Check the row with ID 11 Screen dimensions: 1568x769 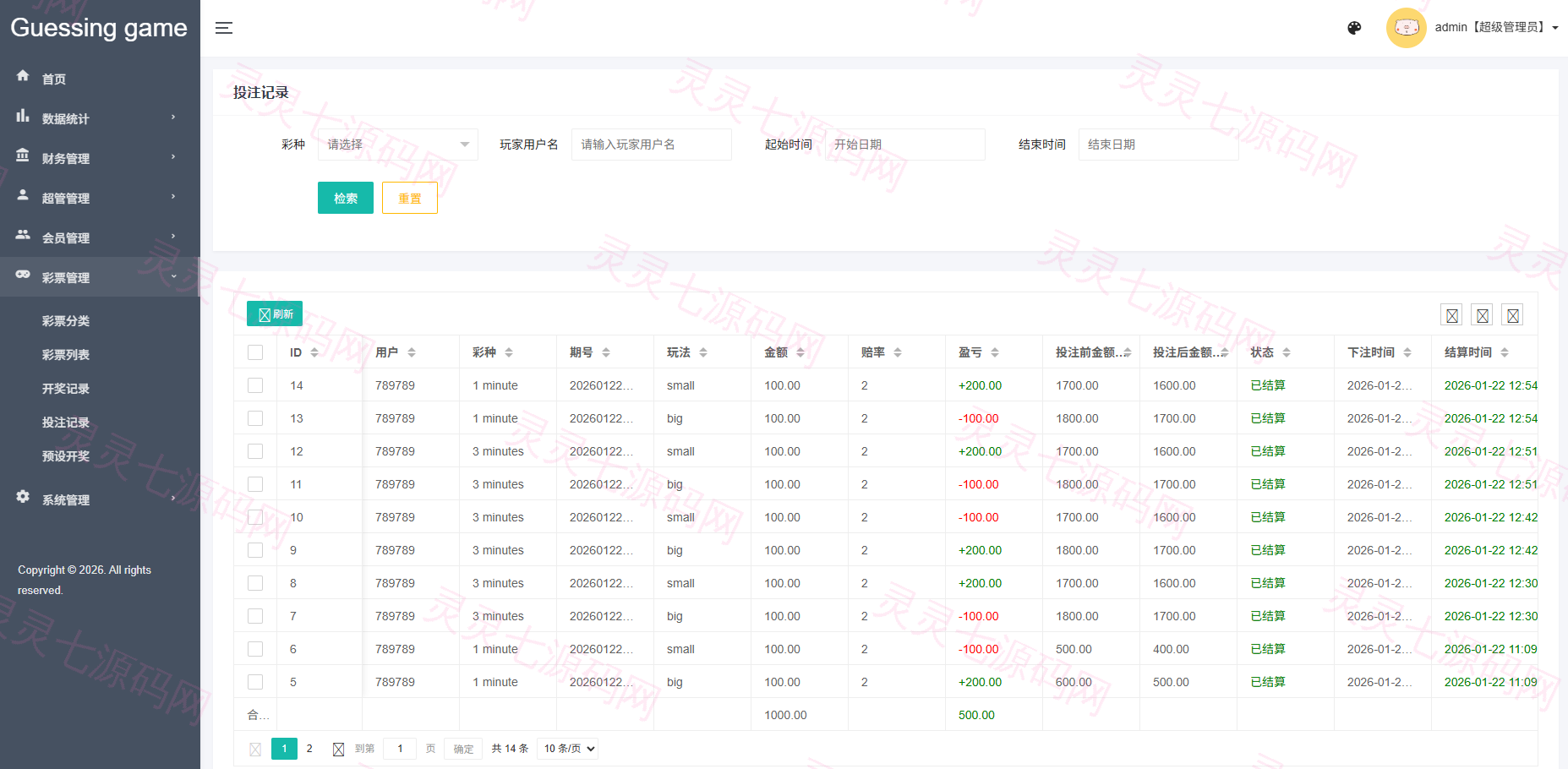[x=255, y=484]
